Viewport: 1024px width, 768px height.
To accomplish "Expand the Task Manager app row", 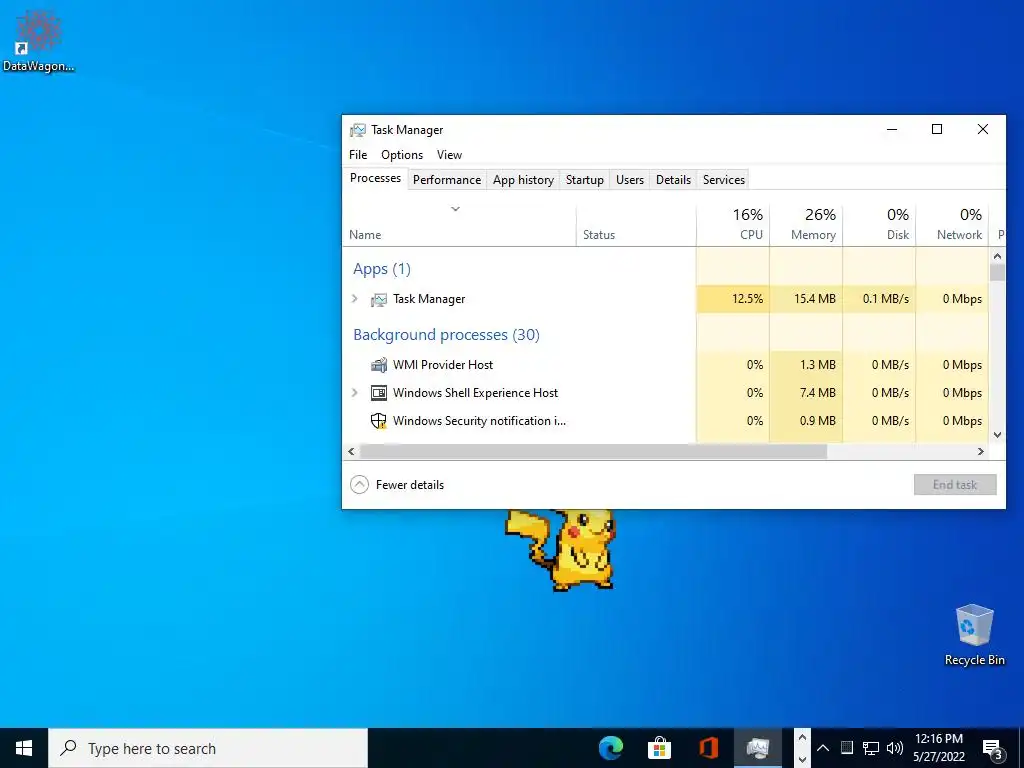I will coord(355,299).
